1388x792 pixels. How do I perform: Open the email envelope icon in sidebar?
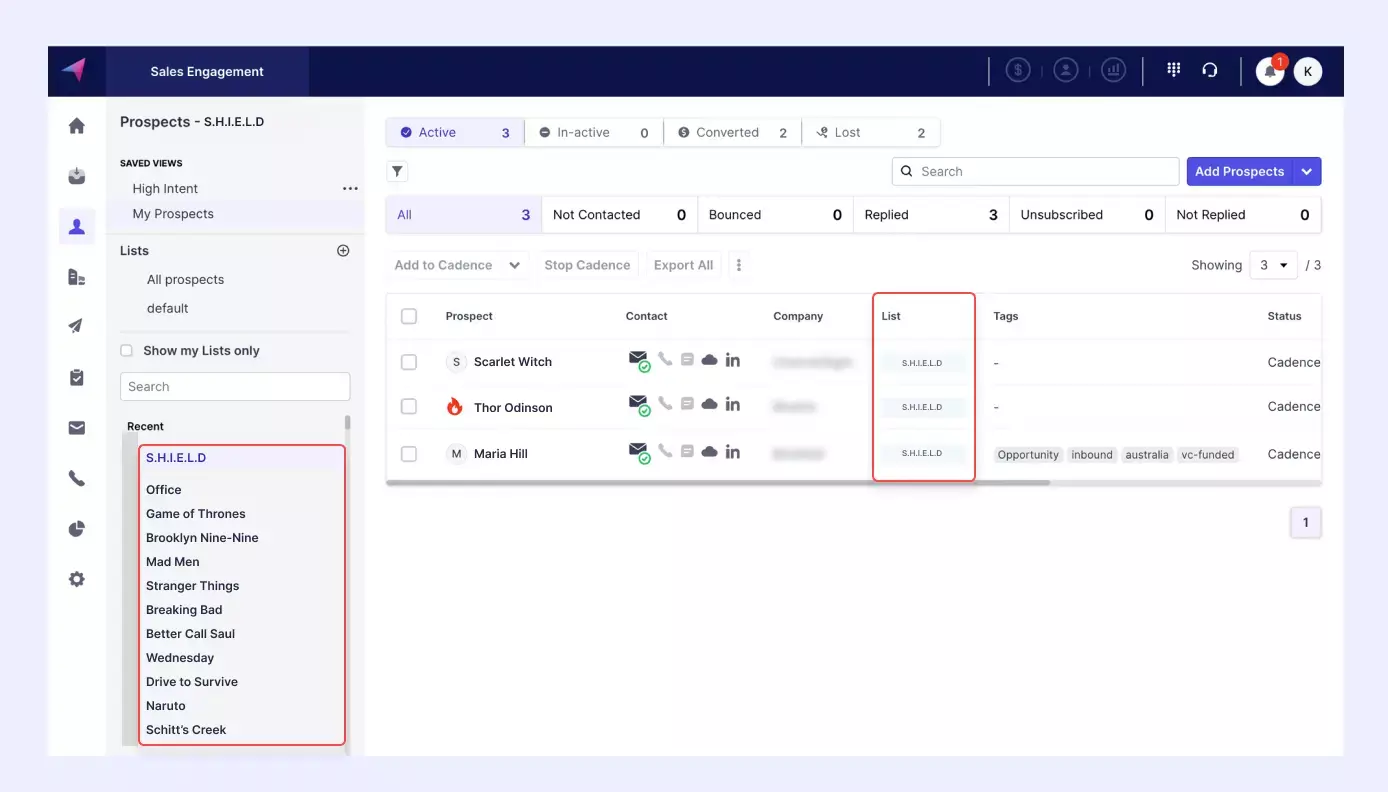tap(76, 428)
